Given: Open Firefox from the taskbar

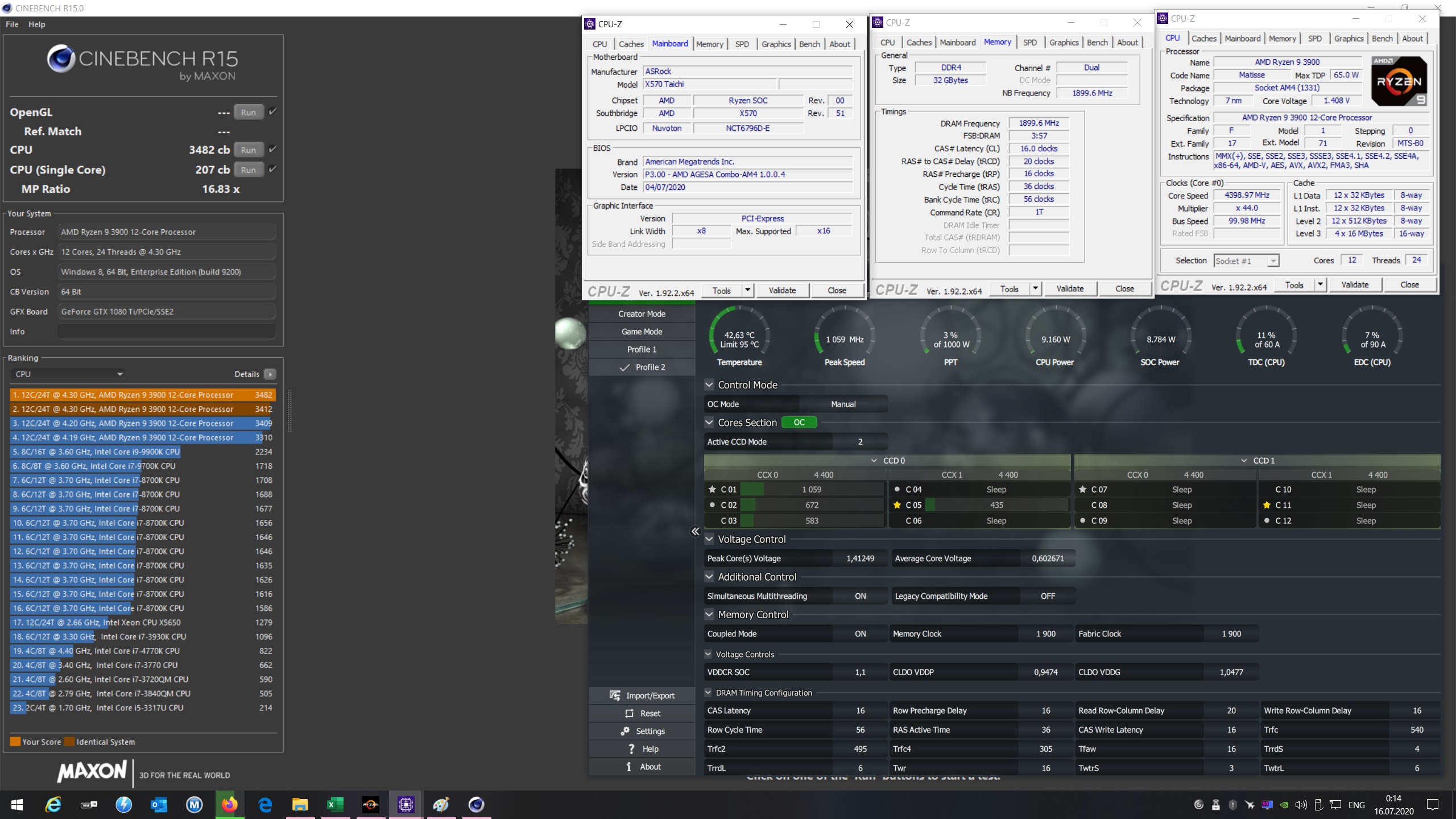Looking at the screenshot, I should click(x=229, y=804).
